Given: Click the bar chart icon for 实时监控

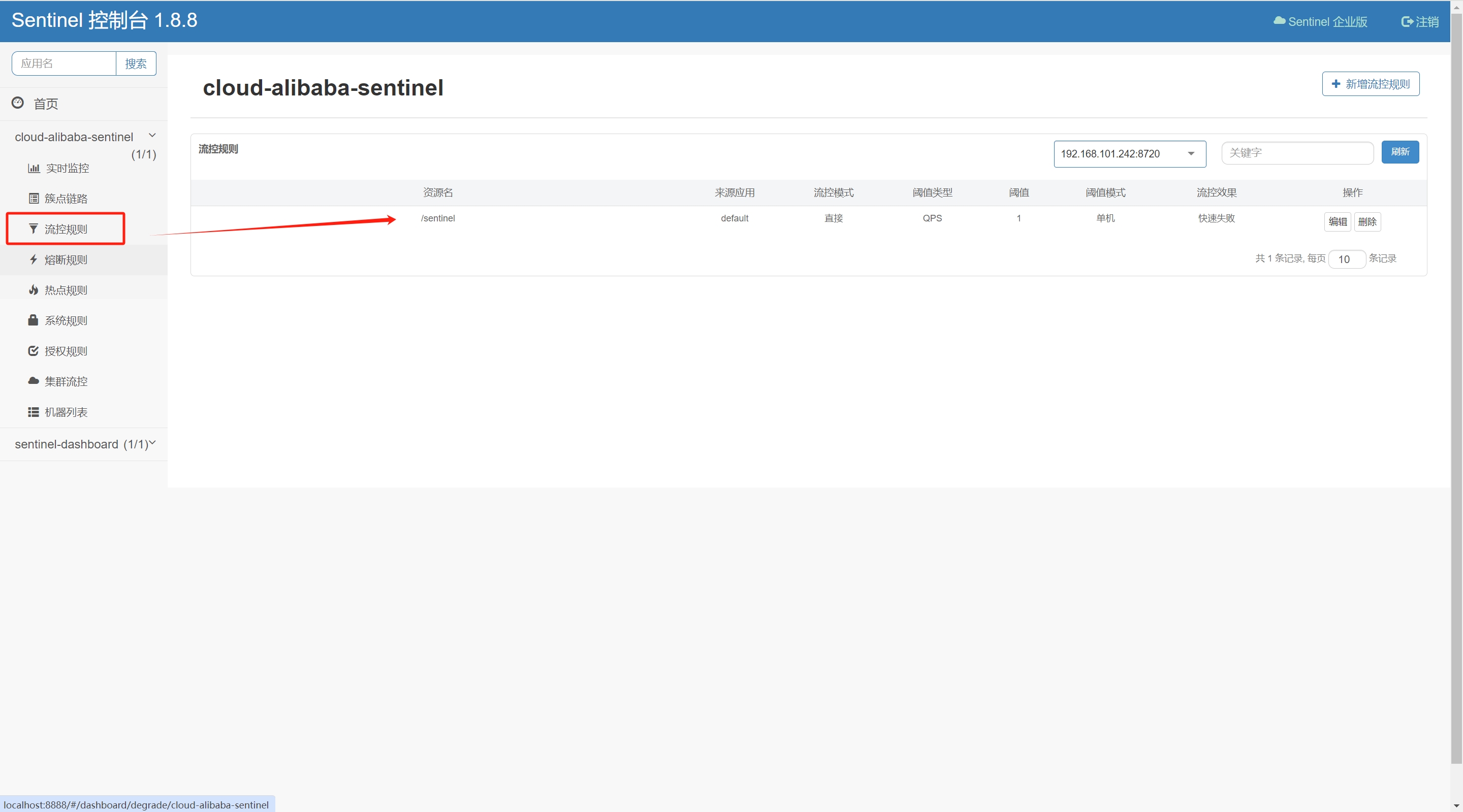Looking at the screenshot, I should pos(34,168).
